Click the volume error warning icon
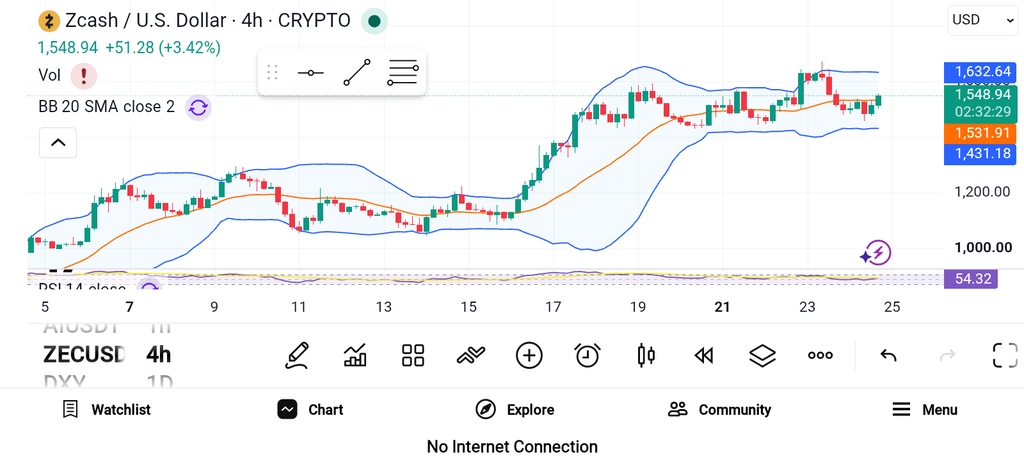Screen dimensions: 1024x461 (84, 76)
